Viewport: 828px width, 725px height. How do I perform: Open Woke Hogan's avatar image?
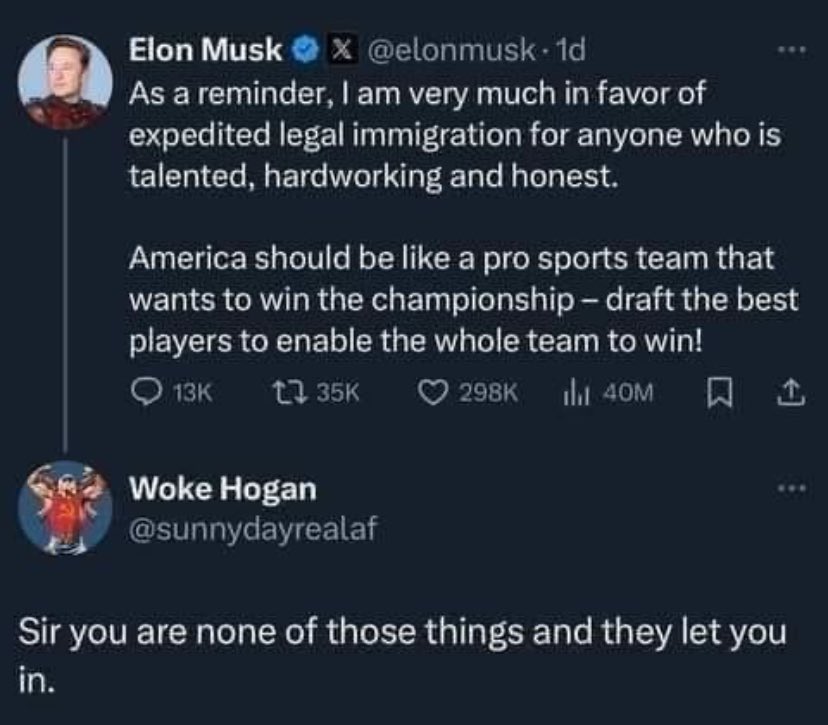click(x=65, y=507)
